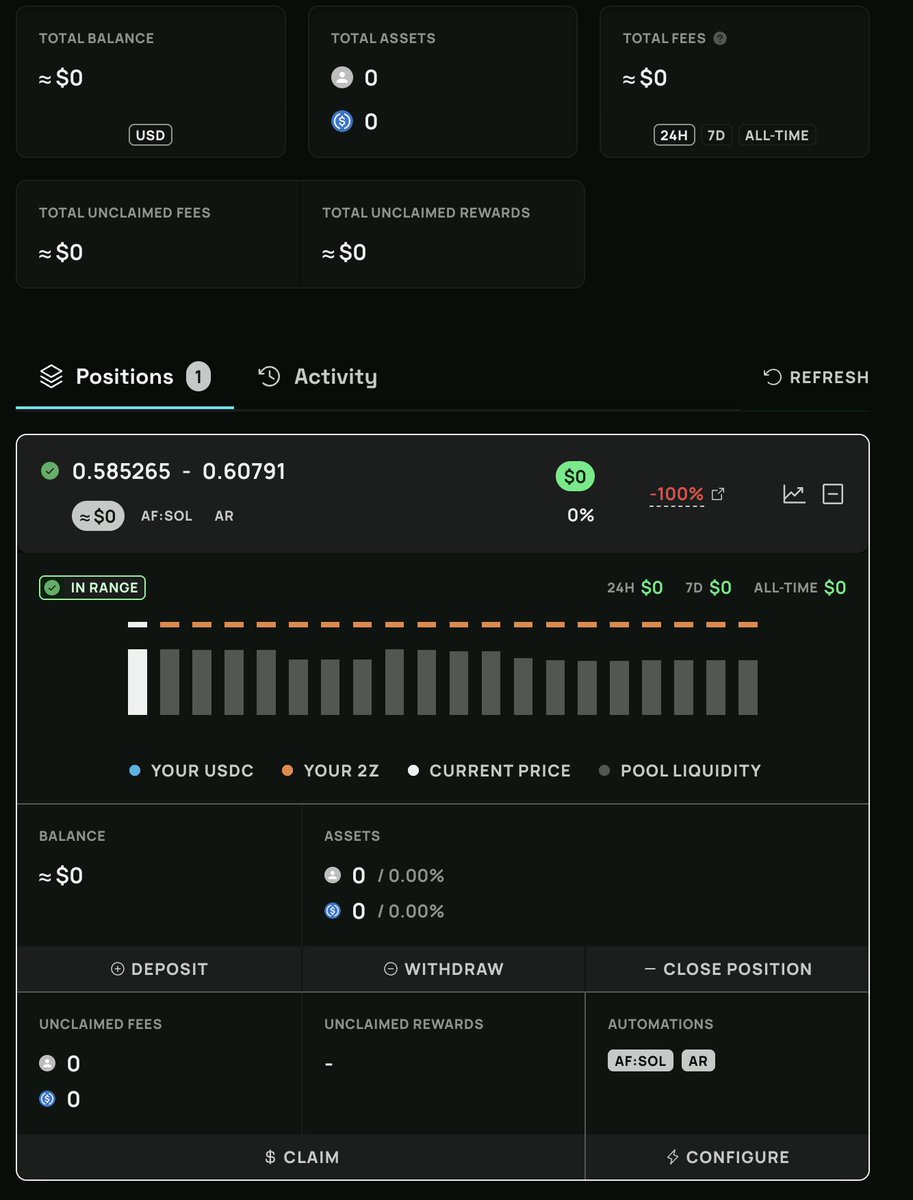The image size is (913, 1200).
Task: Click the white current price liquidity bar
Action: [137, 682]
